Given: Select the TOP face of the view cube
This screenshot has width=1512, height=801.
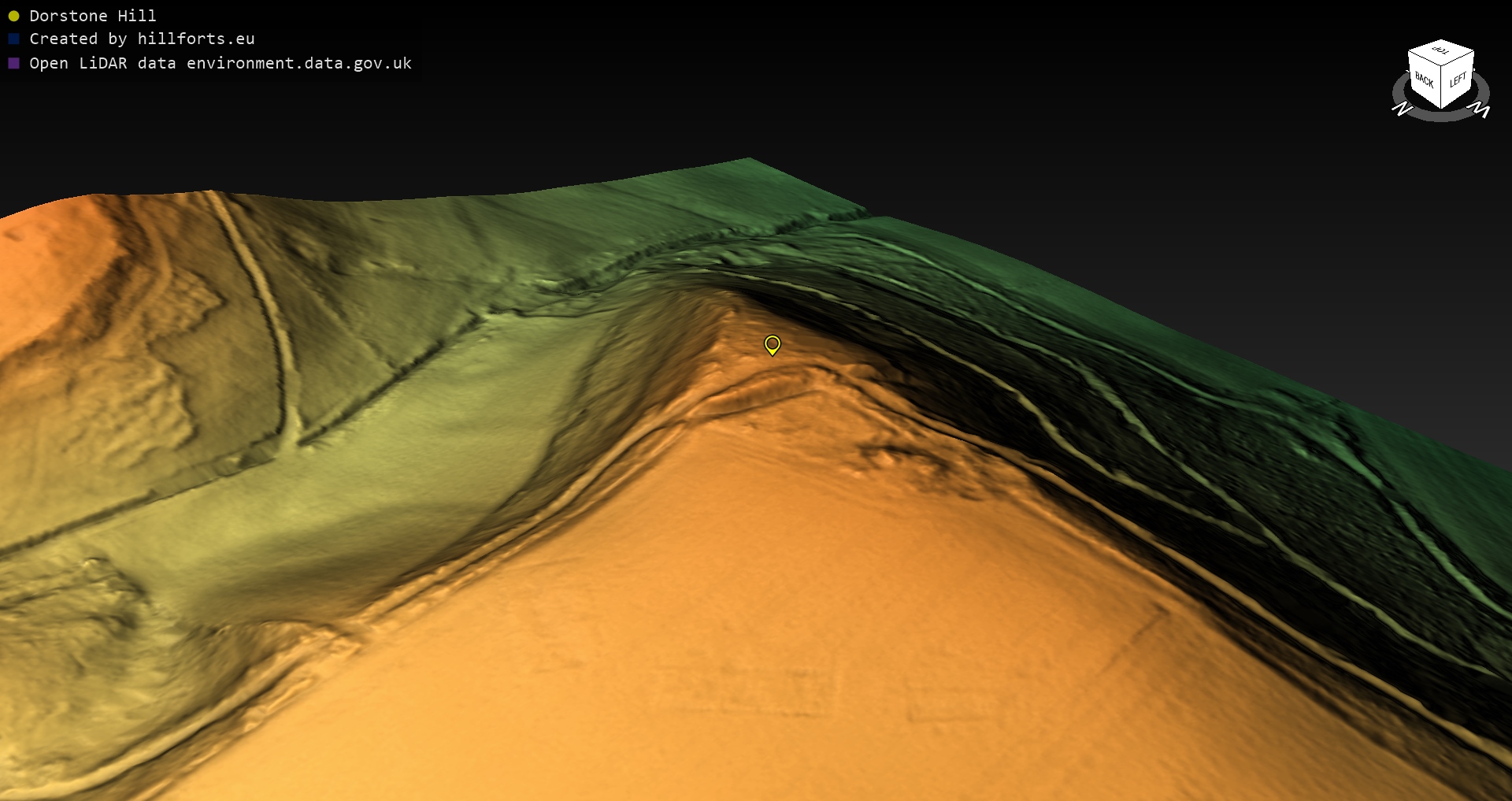Looking at the screenshot, I should pos(1441,51).
